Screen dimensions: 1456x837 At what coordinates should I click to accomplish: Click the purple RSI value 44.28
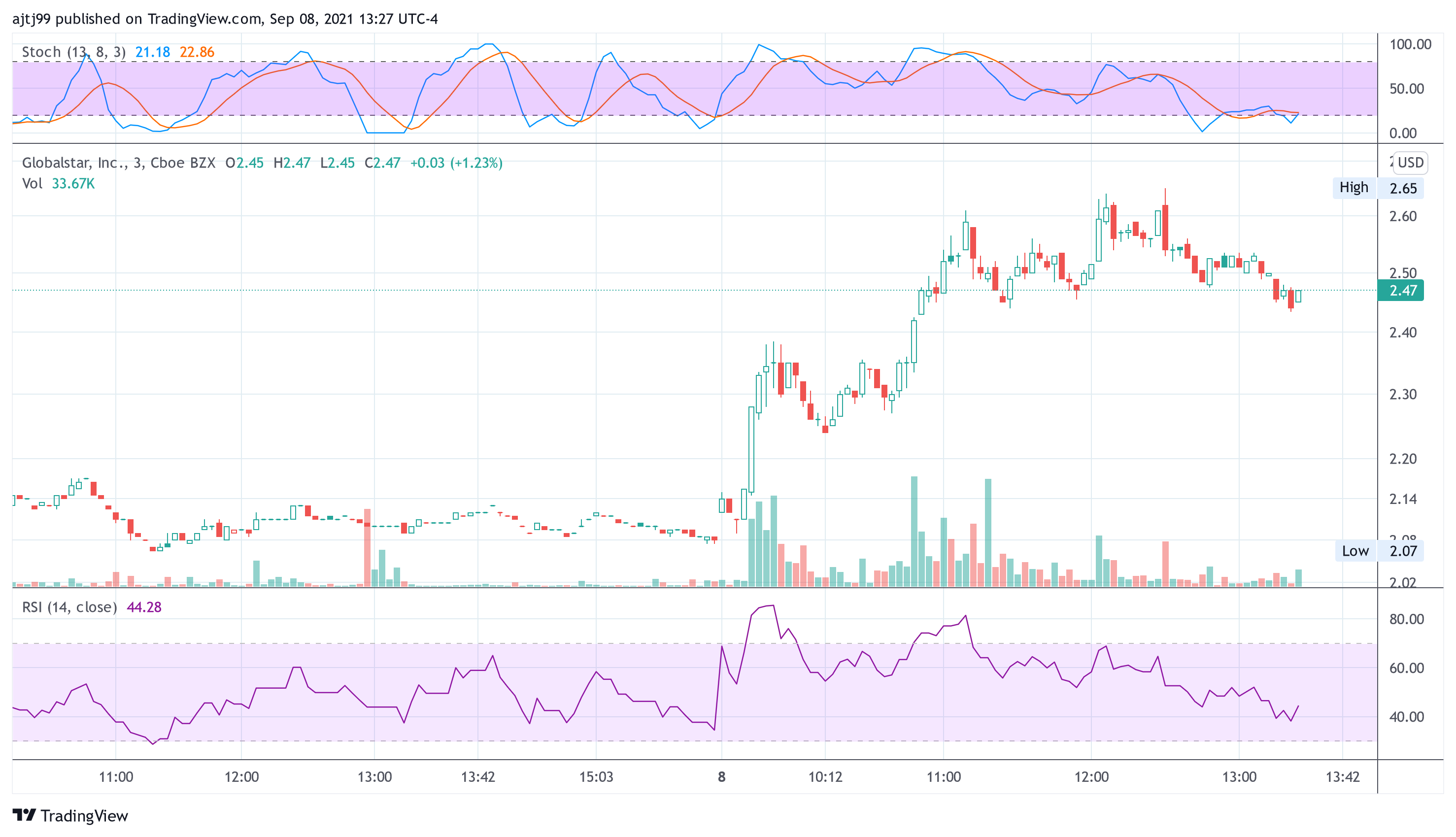[144, 607]
